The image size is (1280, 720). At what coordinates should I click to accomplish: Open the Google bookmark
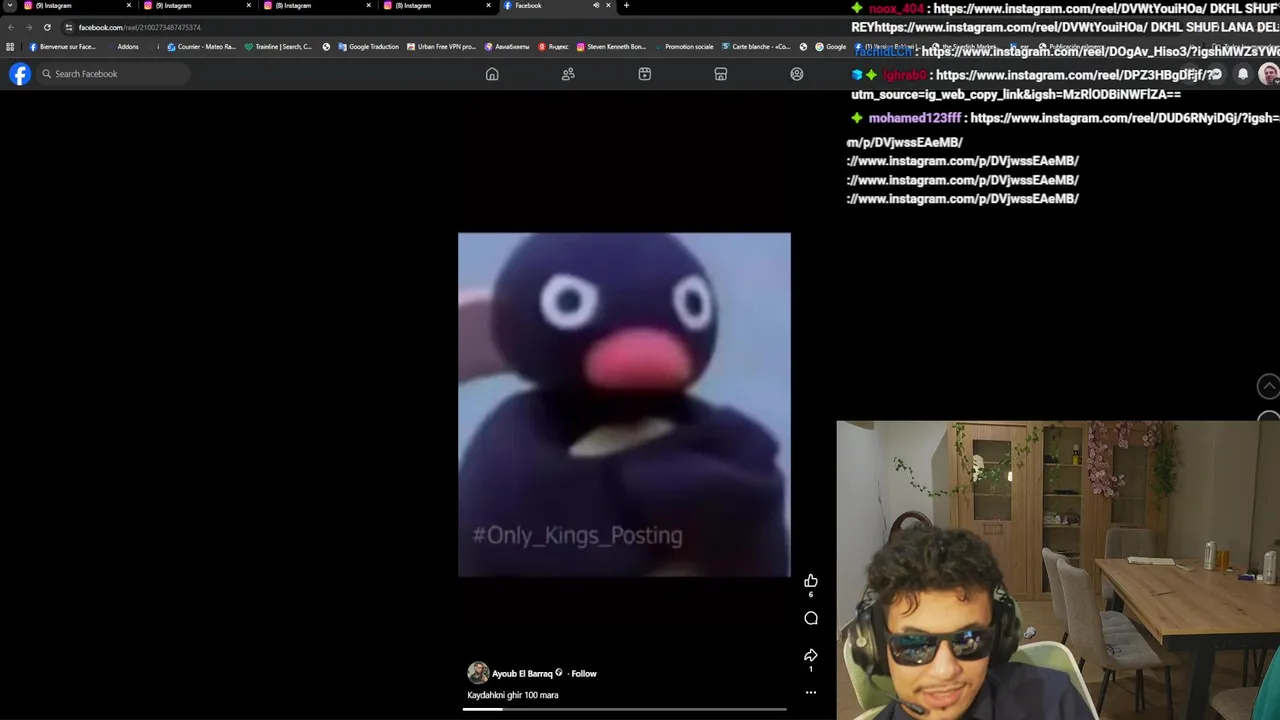click(x=830, y=47)
